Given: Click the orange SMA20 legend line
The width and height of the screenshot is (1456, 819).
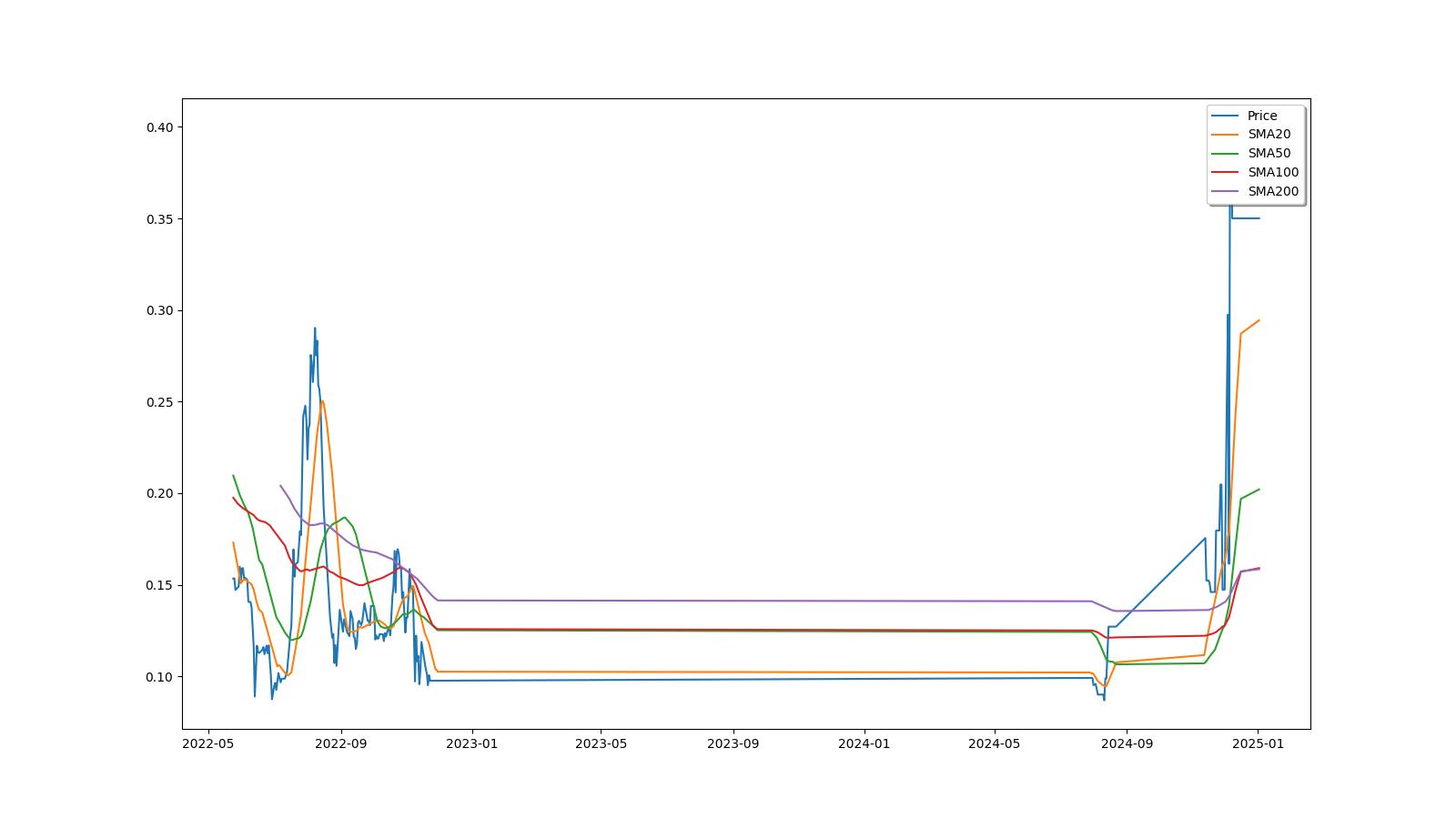Looking at the screenshot, I should point(1226,135).
